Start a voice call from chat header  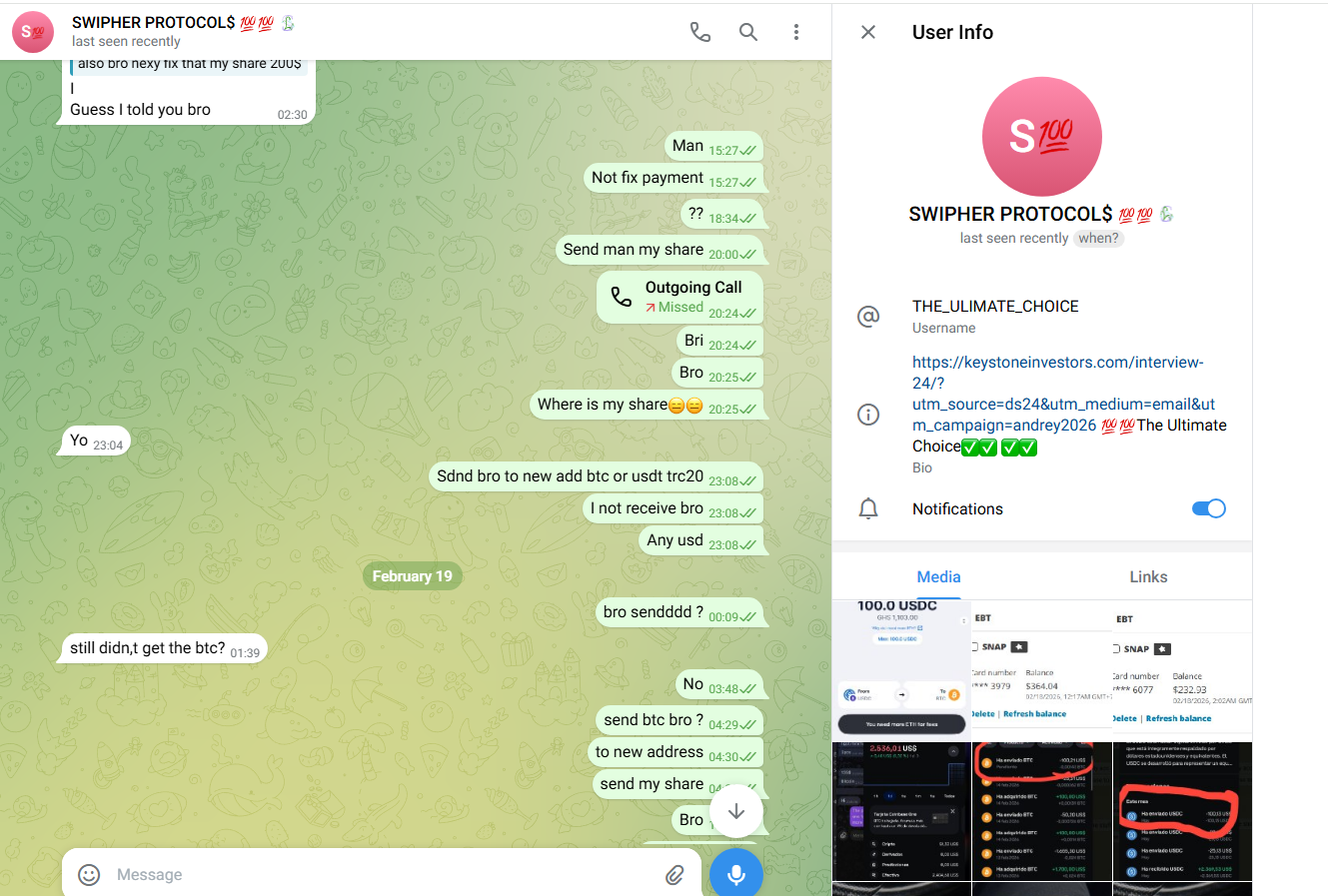click(x=700, y=32)
